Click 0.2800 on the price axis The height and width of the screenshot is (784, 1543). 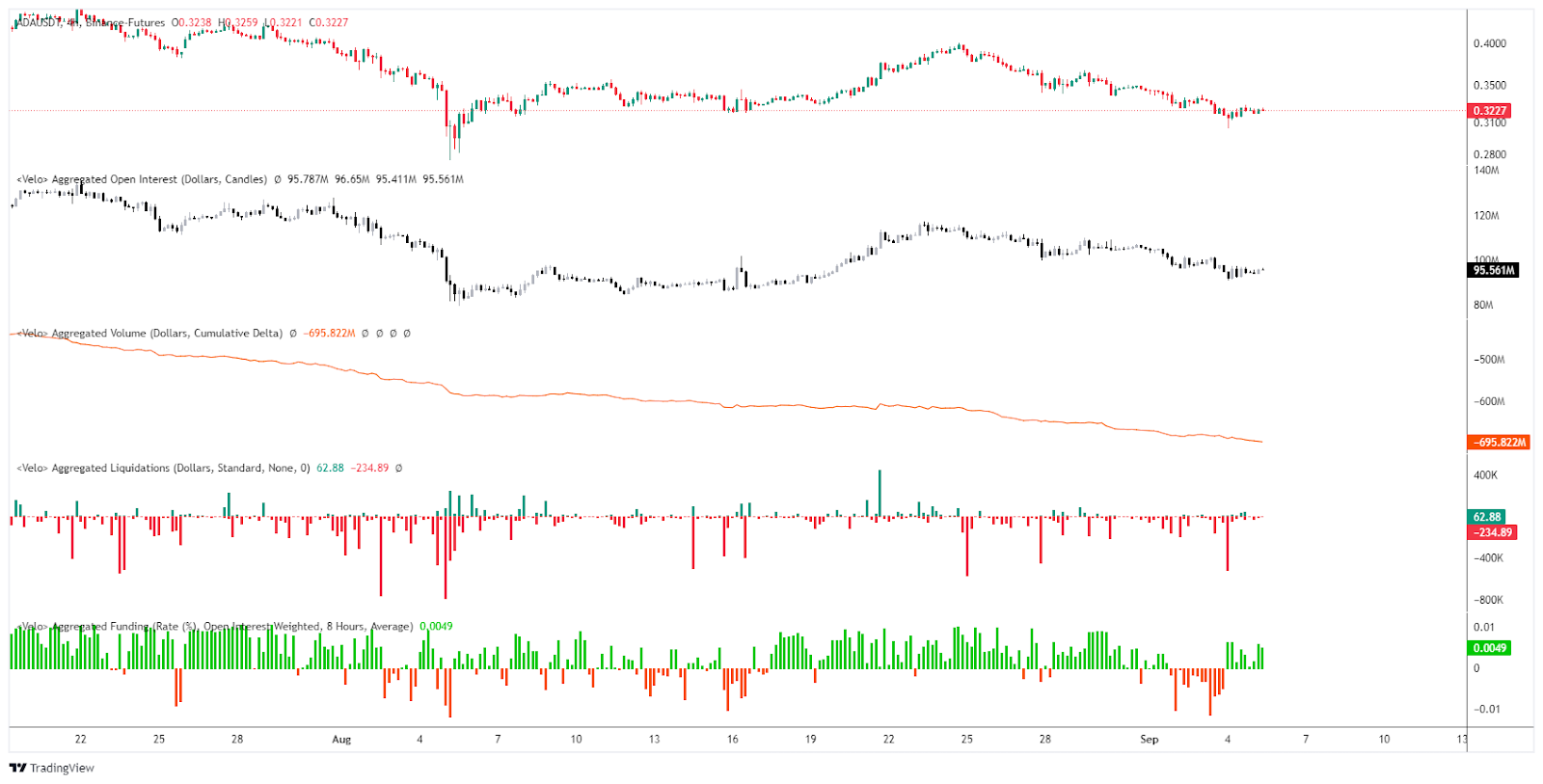tap(1490, 154)
